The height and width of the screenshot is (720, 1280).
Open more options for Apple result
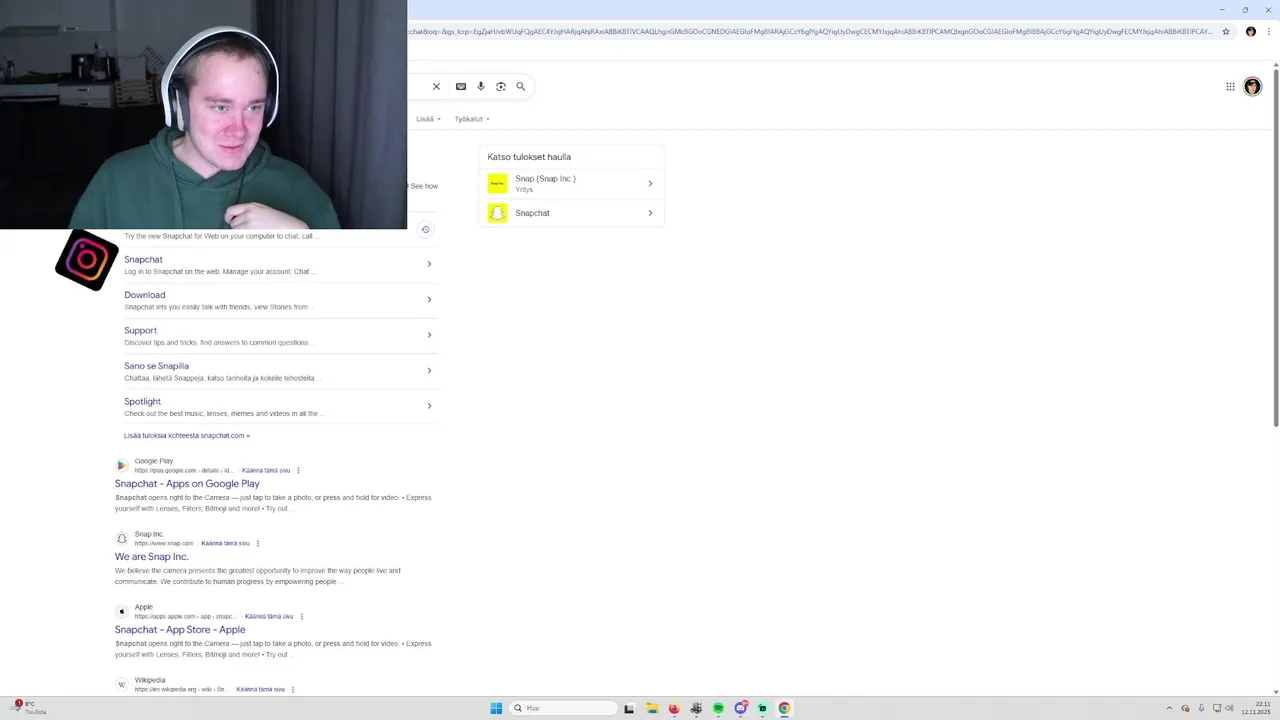(302, 616)
